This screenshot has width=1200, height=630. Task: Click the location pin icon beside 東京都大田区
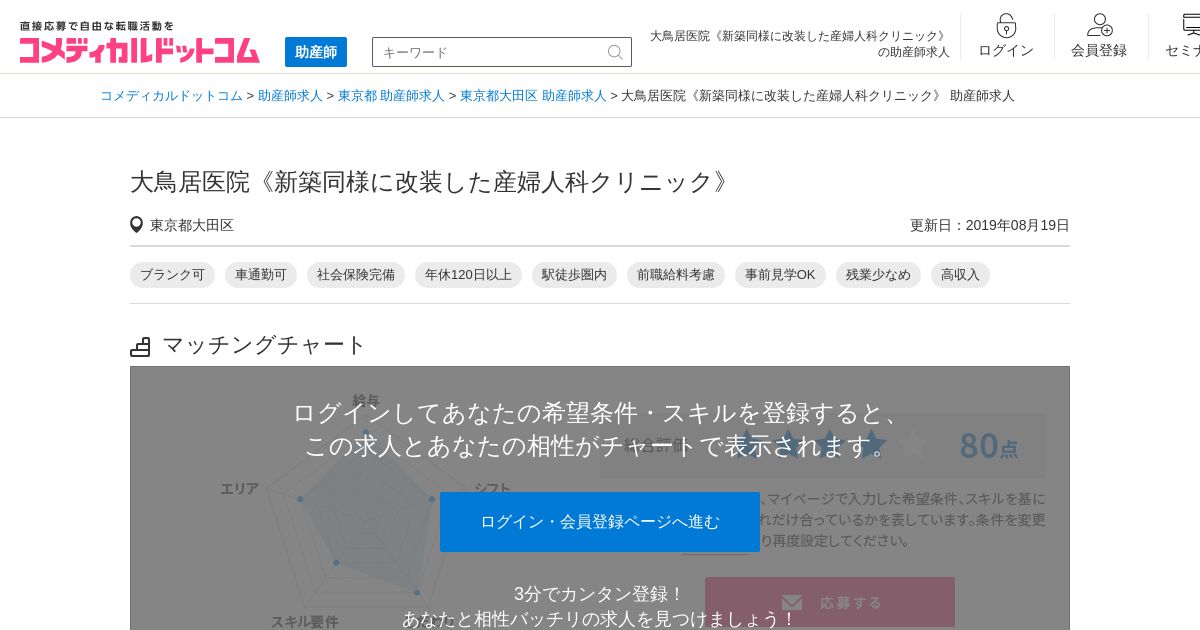pos(137,225)
